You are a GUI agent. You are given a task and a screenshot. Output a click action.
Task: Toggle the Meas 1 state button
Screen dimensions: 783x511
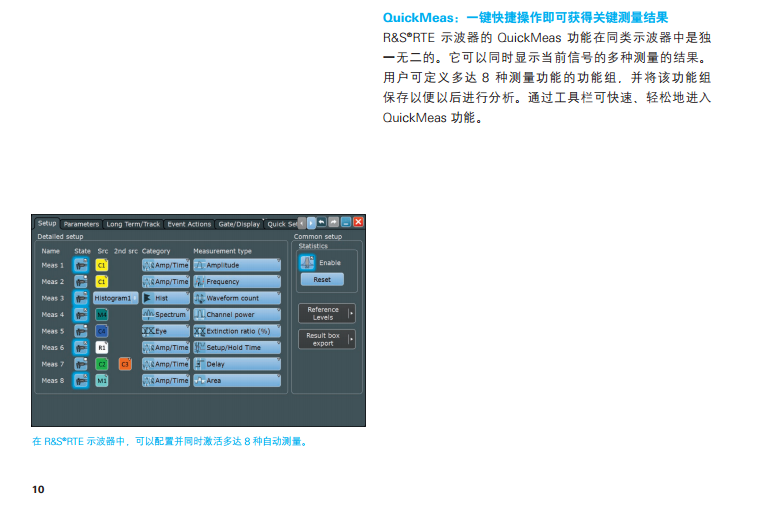pyautogui.click(x=80, y=265)
